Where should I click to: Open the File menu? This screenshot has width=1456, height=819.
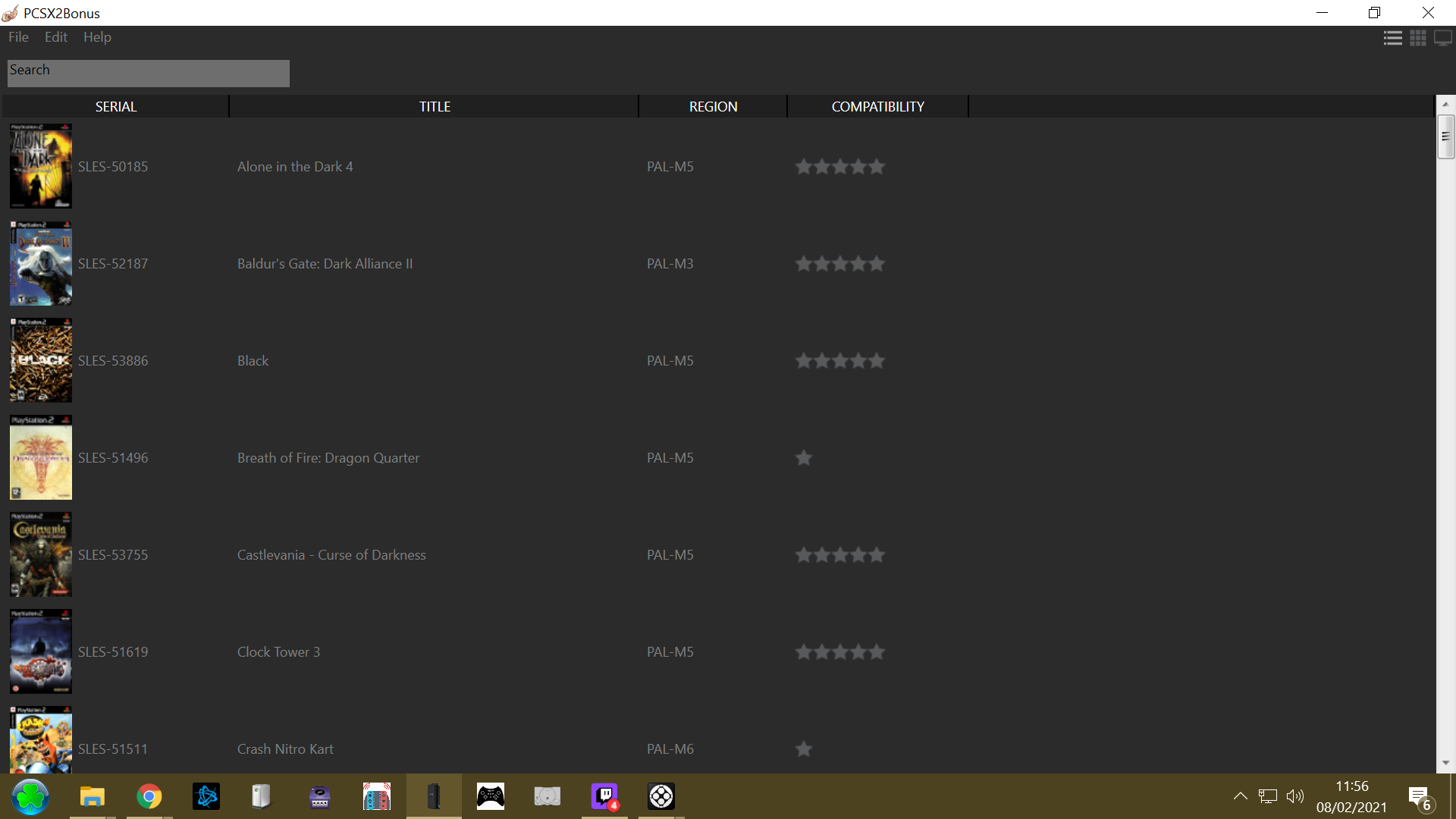18,37
